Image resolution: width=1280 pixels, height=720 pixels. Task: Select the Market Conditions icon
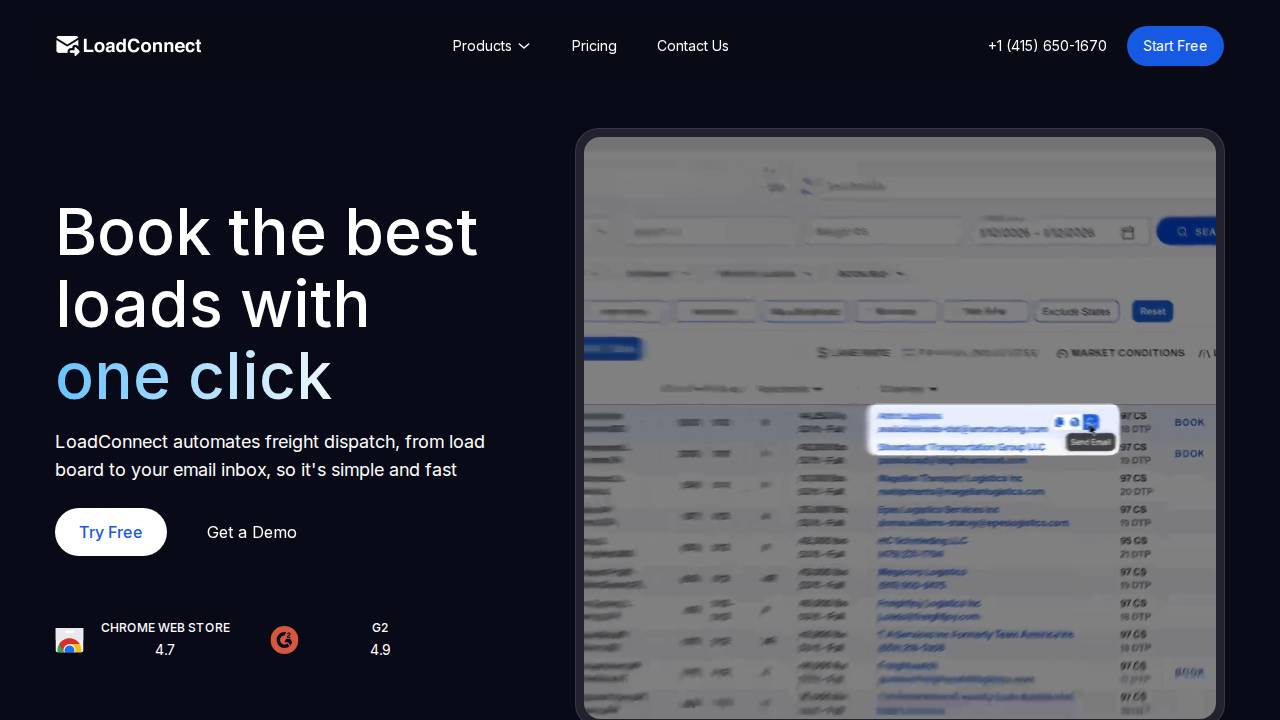(1062, 353)
